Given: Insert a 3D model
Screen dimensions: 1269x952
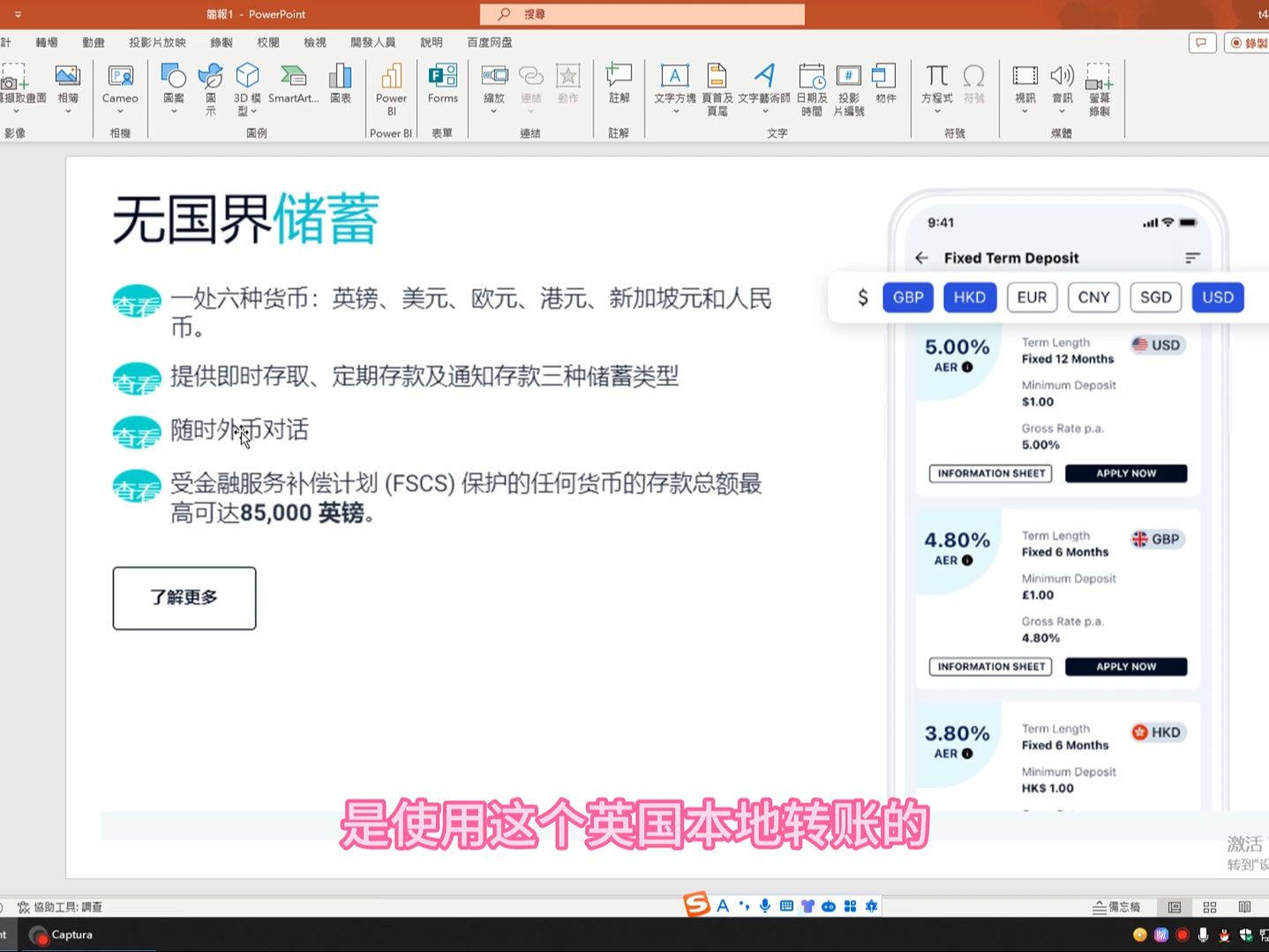Looking at the screenshot, I should click(x=247, y=88).
